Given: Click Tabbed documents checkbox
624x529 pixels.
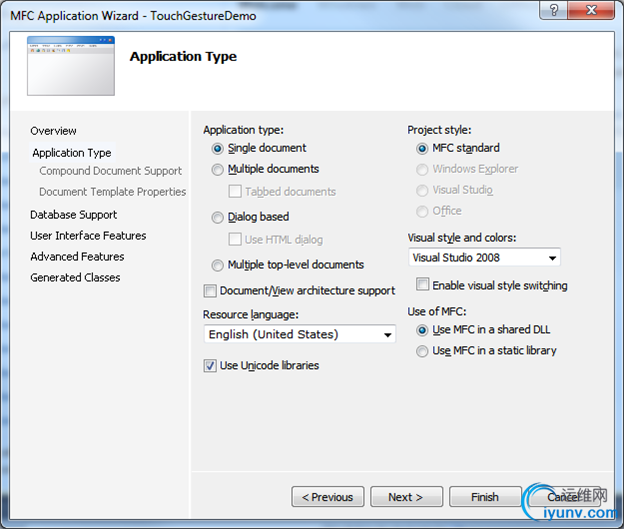Looking at the screenshot, I should tap(235, 191).
